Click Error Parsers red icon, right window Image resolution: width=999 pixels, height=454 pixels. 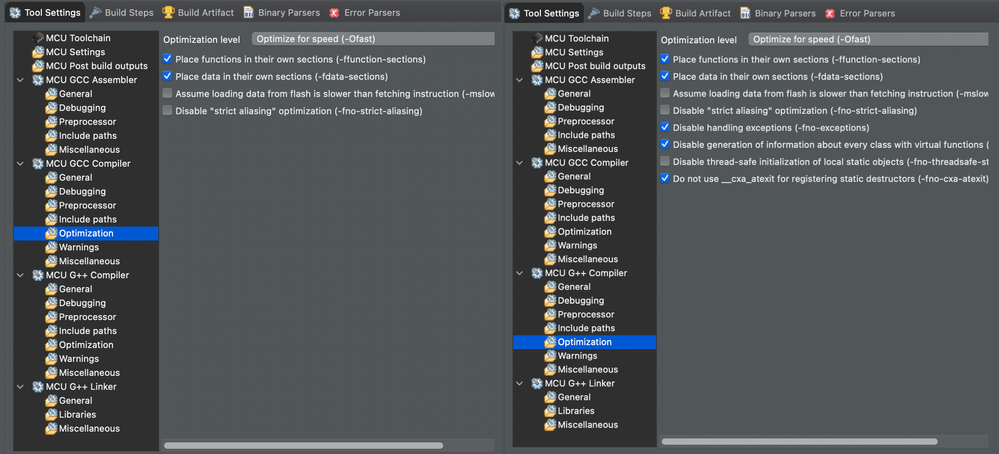pos(830,13)
